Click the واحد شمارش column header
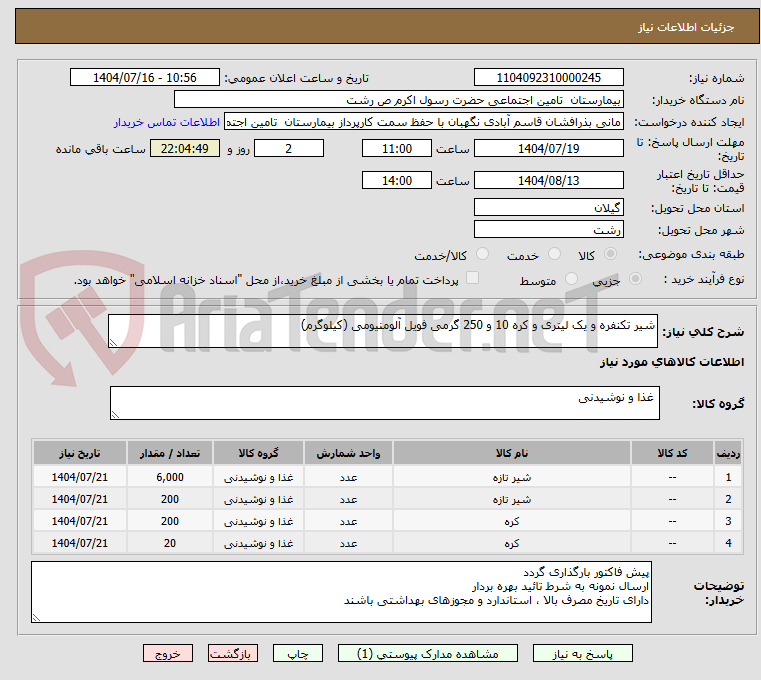 coord(348,453)
